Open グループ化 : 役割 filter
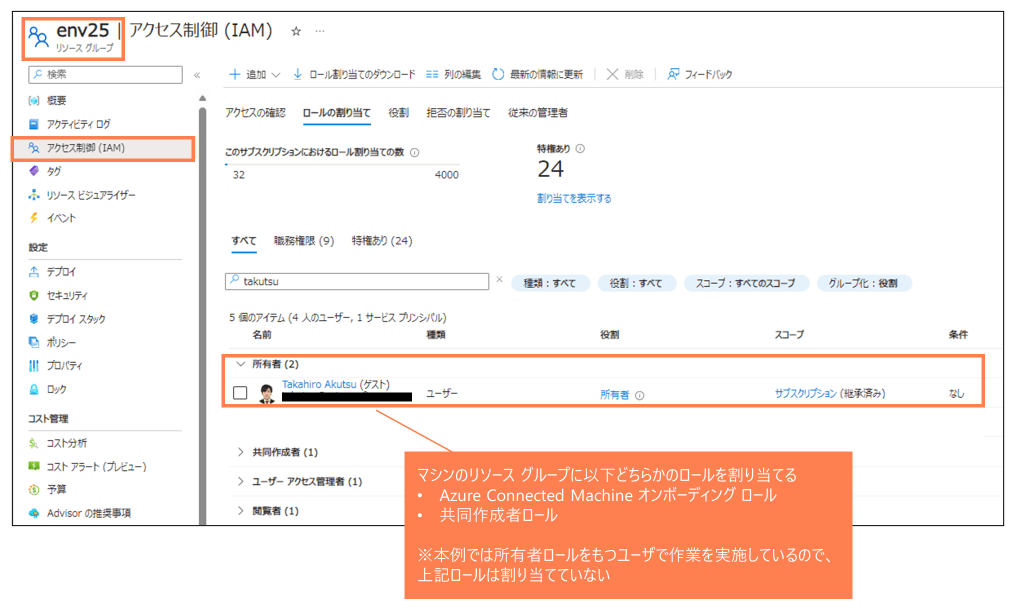The height and width of the screenshot is (616, 1015). pyautogui.click(x=864, y=283)
